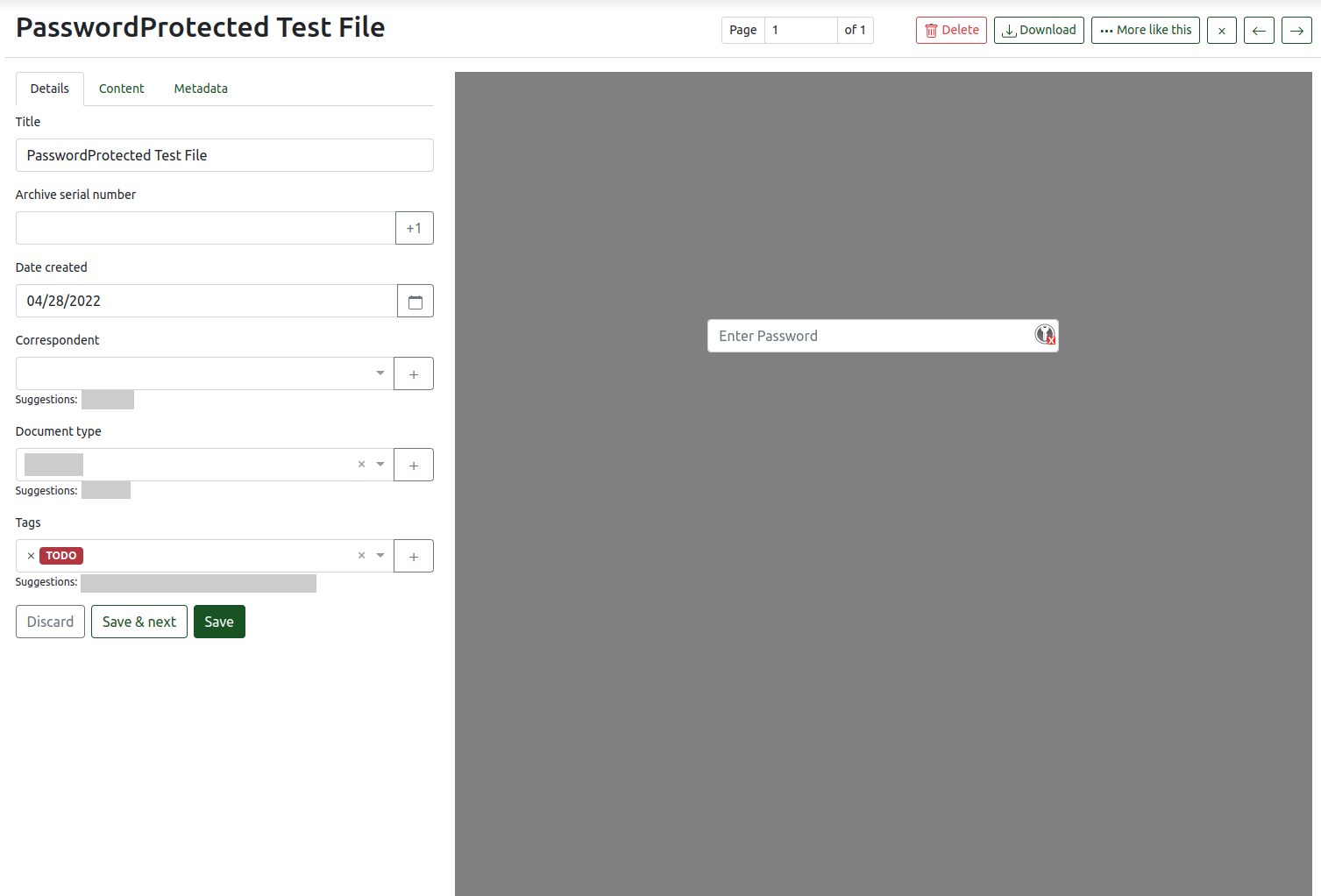Switch to the Metadata tab

200,88
